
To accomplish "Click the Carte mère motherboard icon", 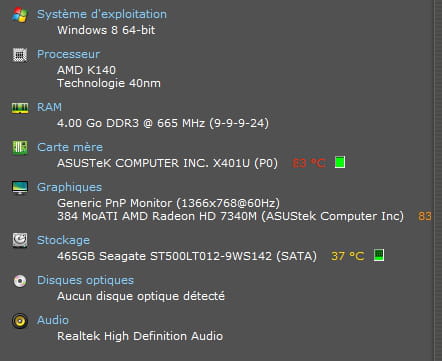I will (20, 147).
